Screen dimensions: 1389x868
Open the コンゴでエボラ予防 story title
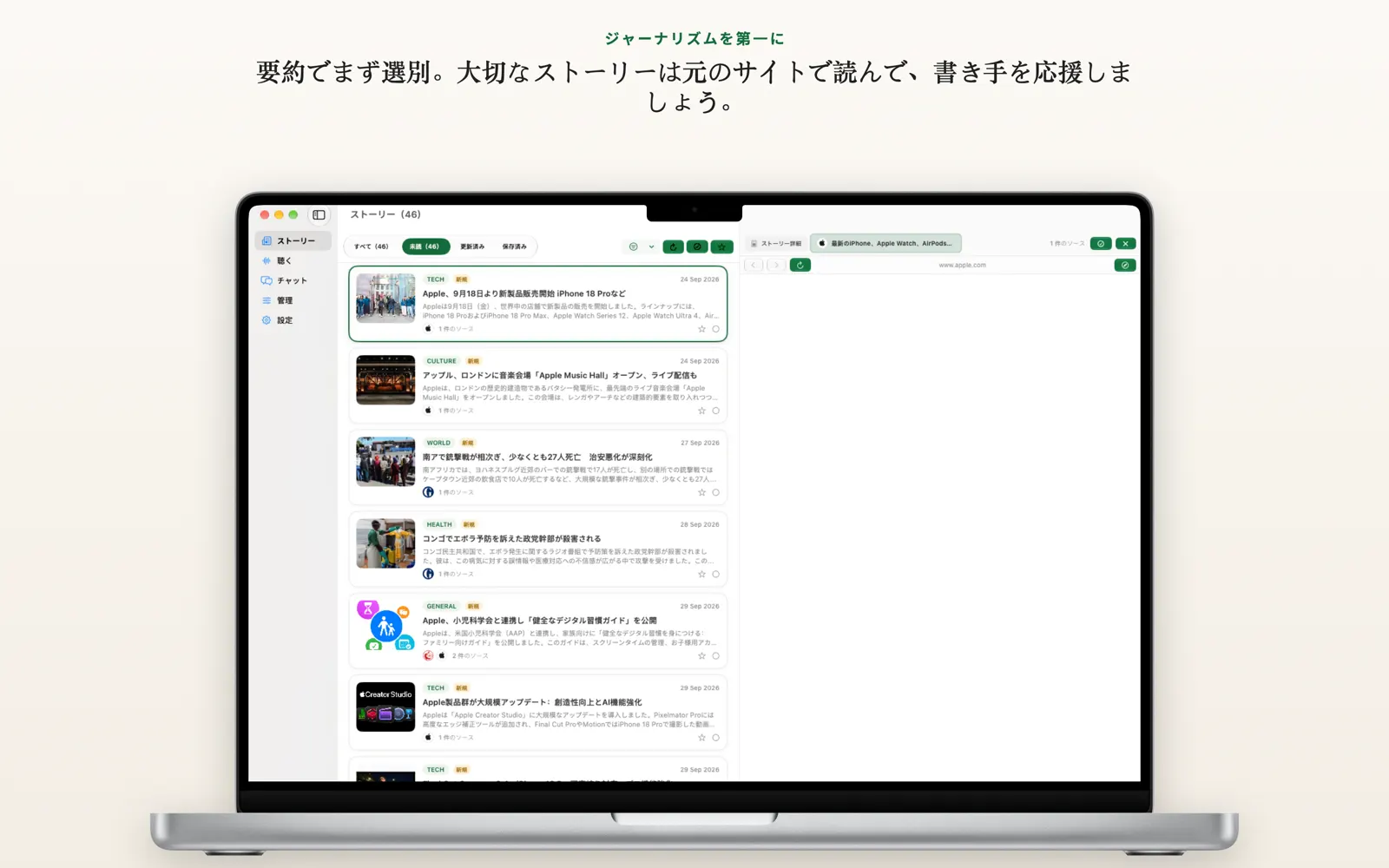(512, 538)
